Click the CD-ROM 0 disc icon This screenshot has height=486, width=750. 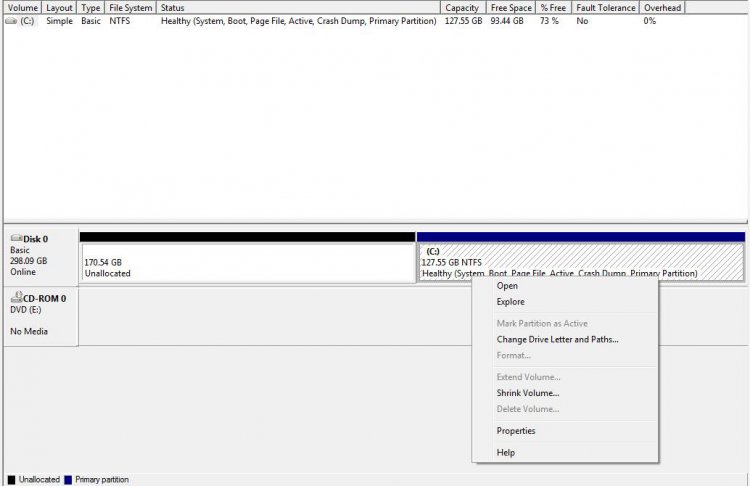[16, 297]
